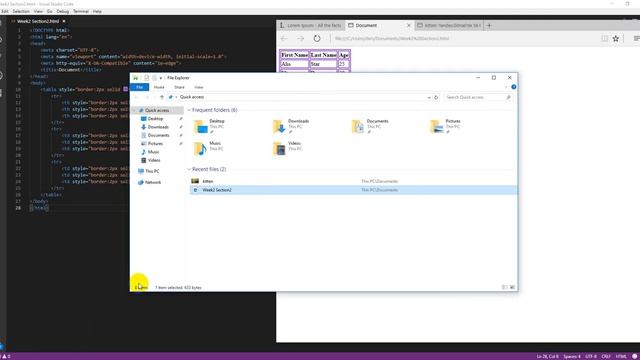Open the Share ribbon tab
The height and width of the screenshot is (360, 640).
(x=179, y=87)
